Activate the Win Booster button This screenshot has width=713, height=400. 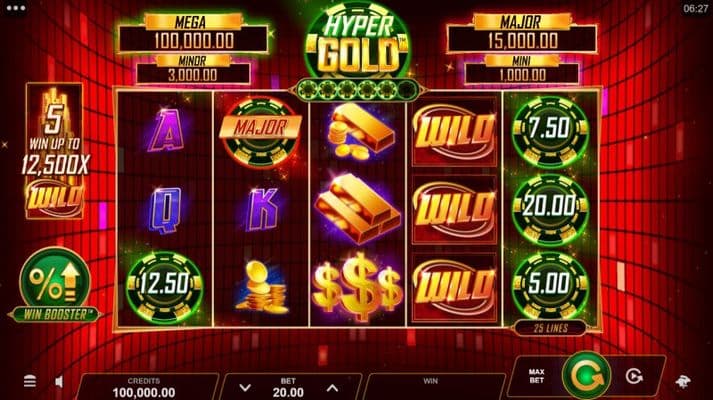pyautogui.click(x=55, y=285)
